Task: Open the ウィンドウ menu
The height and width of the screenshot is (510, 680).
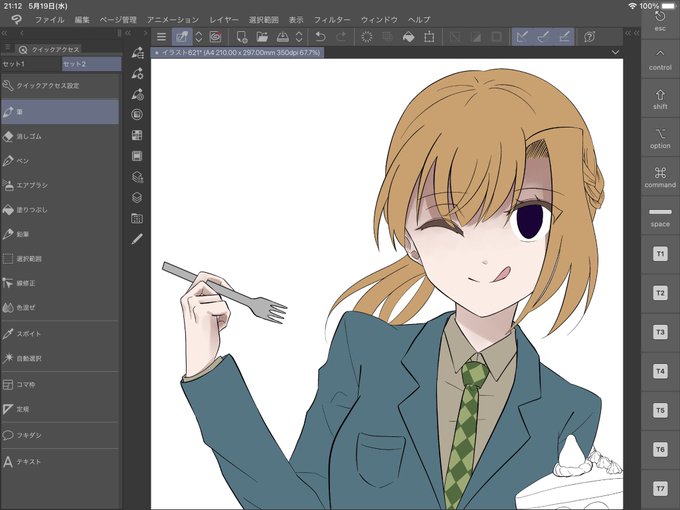Action: pyautogui.click(x=379, y=20)
